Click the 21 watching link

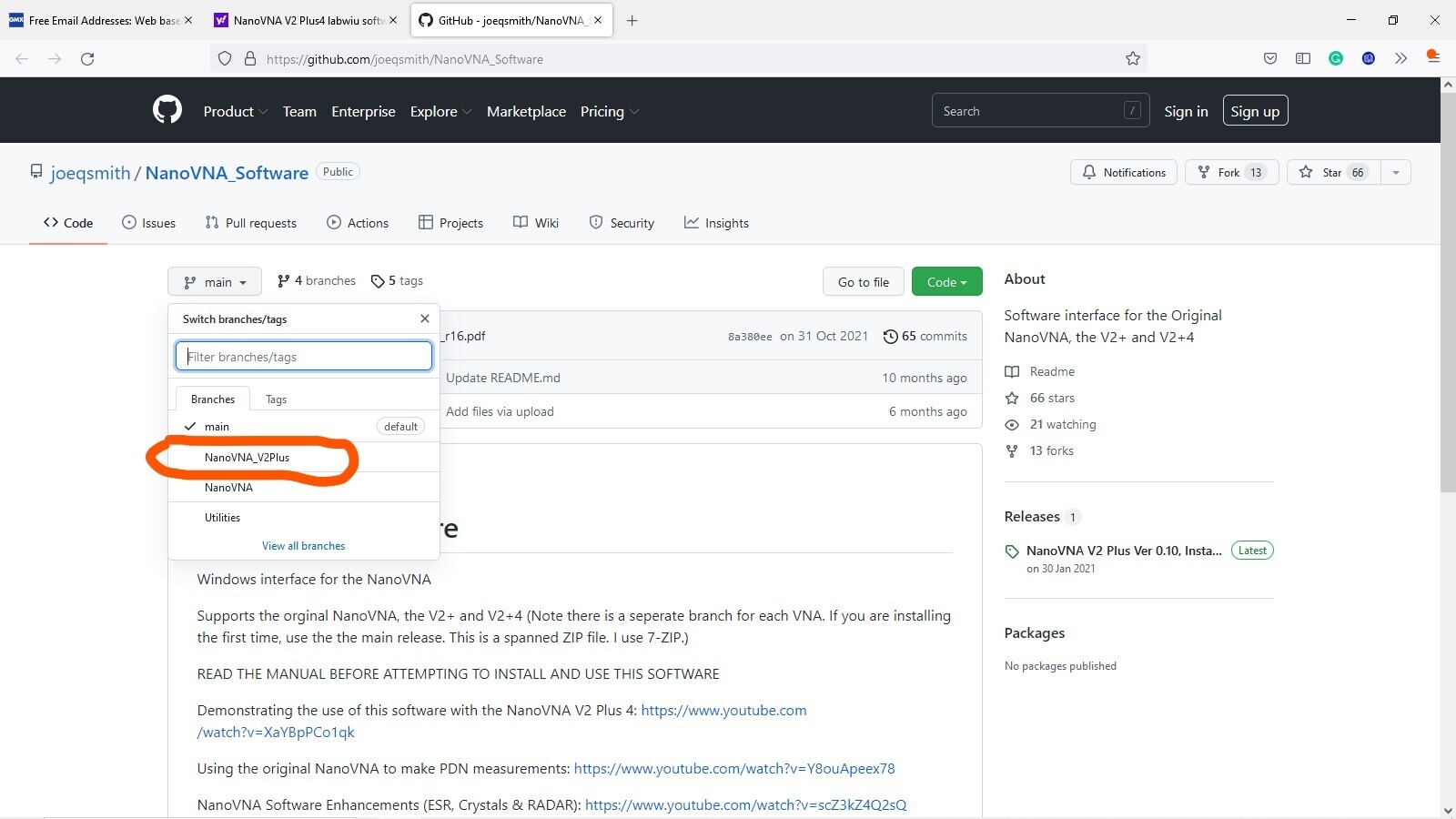[x=1051, y=424]
